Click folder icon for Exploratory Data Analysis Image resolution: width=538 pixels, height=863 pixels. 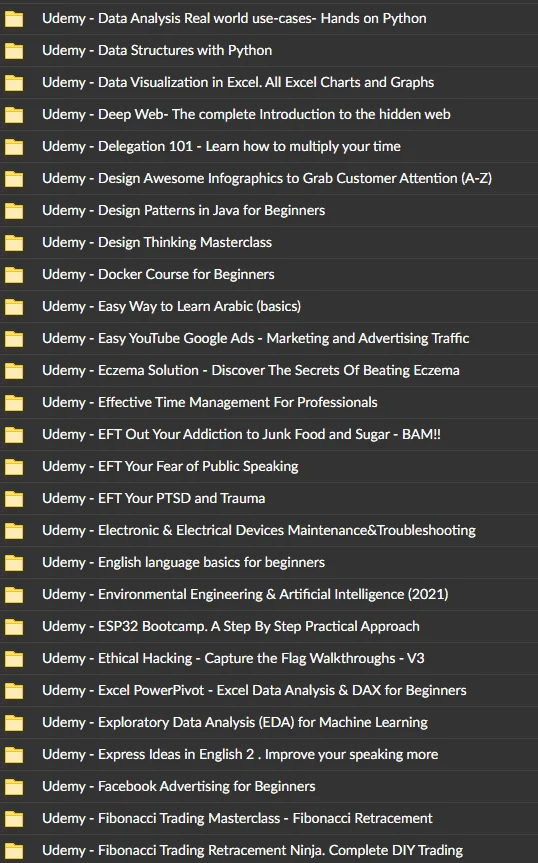coord(14,723)
